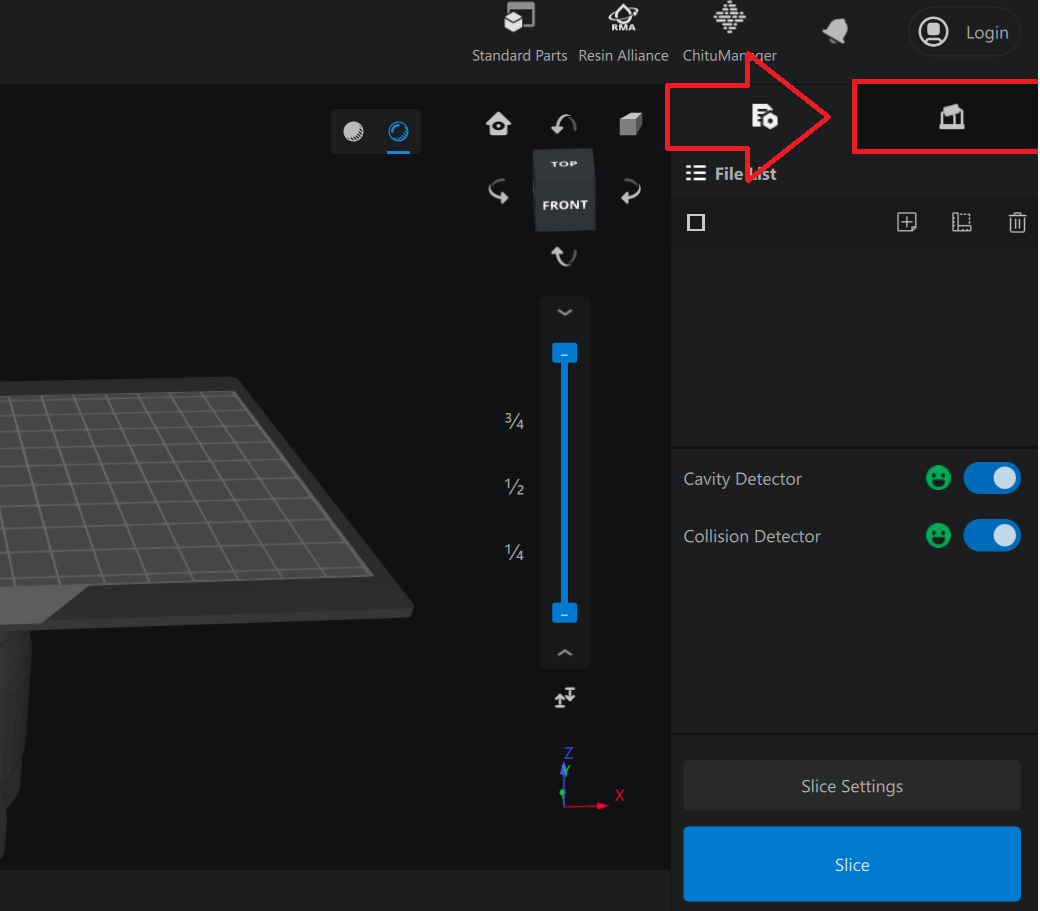Open Slice Settings
This screenshot has width=1040, height=911.
coord(852,786)
